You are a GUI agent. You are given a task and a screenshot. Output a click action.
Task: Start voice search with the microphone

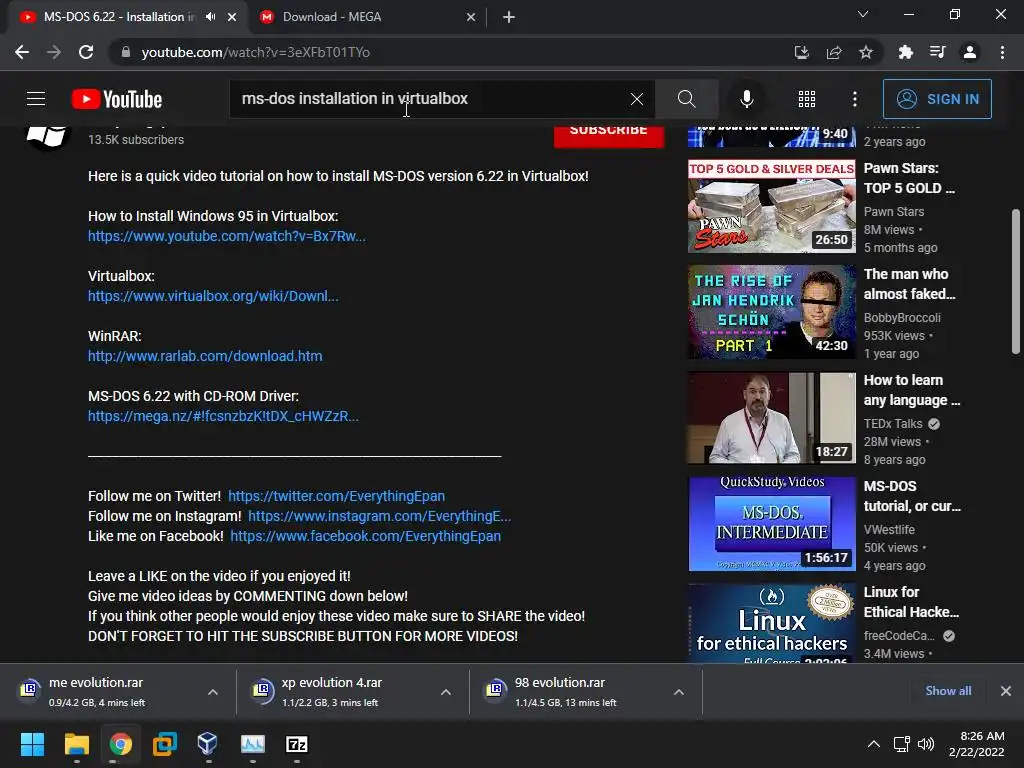pyautogui.click(x=746, y=99)
